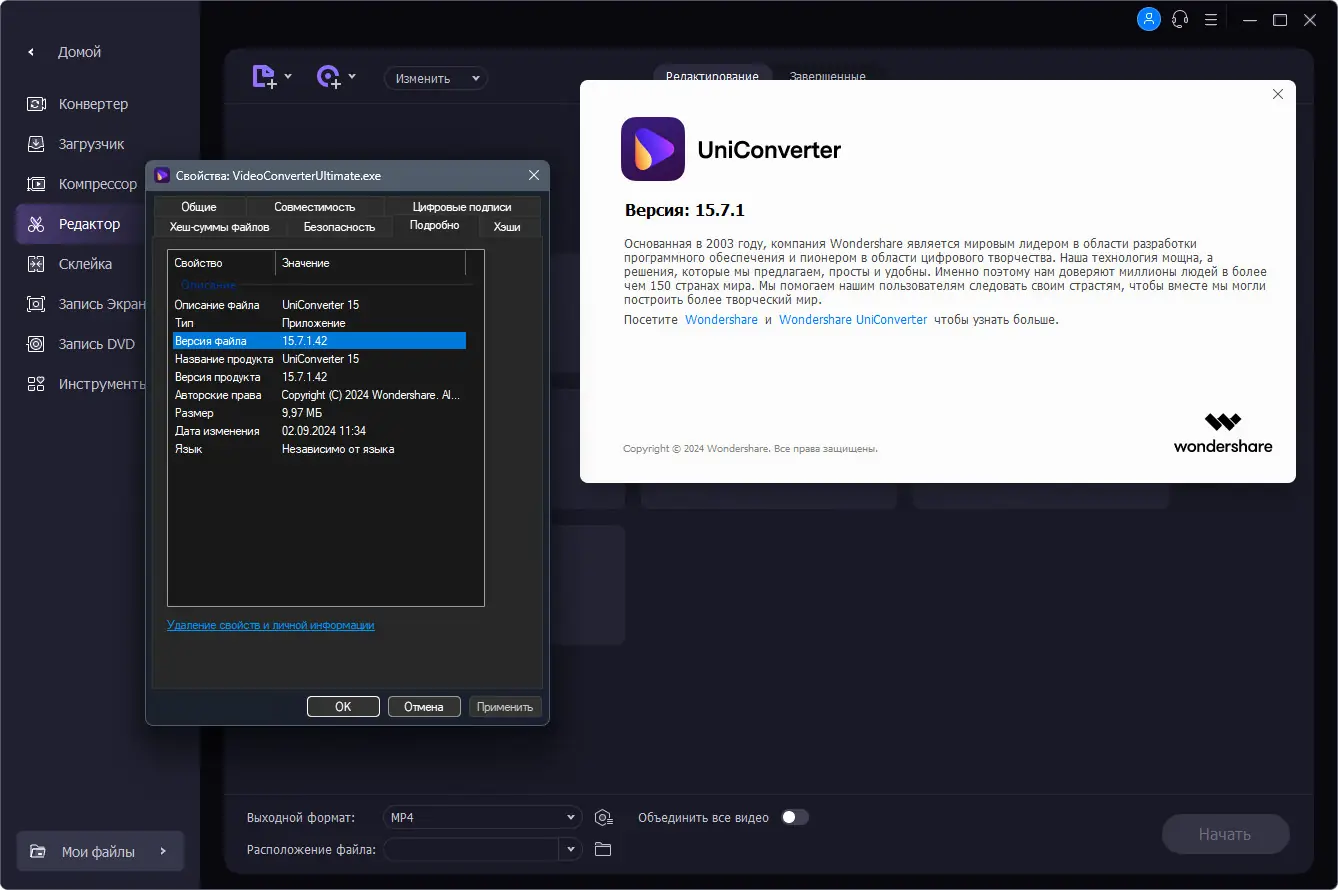Viewport: 1338px width, 890px height.
Task: Select the Версия продукта row
Action: (319, 377)
